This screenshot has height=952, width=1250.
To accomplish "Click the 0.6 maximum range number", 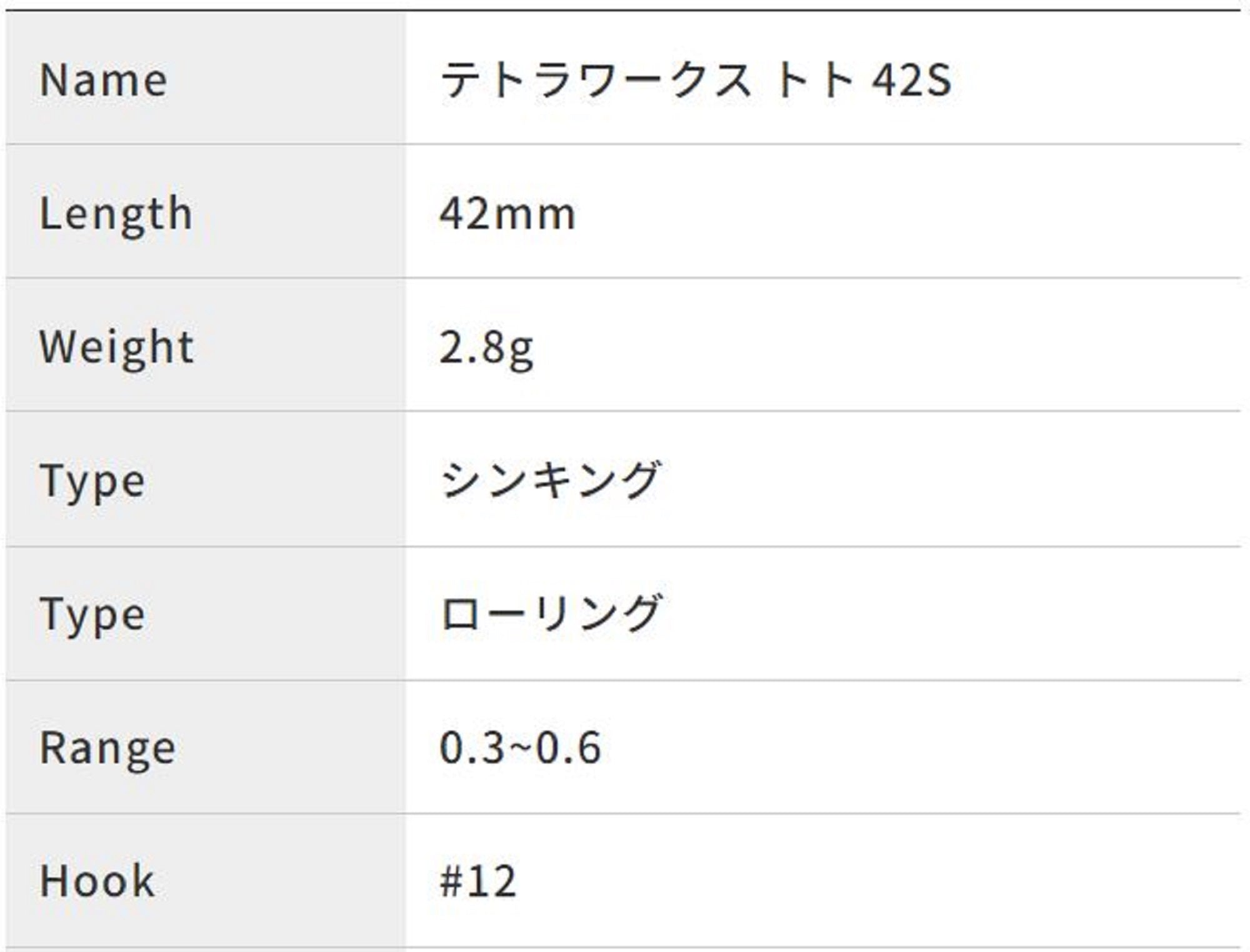I will click(569, 748).
